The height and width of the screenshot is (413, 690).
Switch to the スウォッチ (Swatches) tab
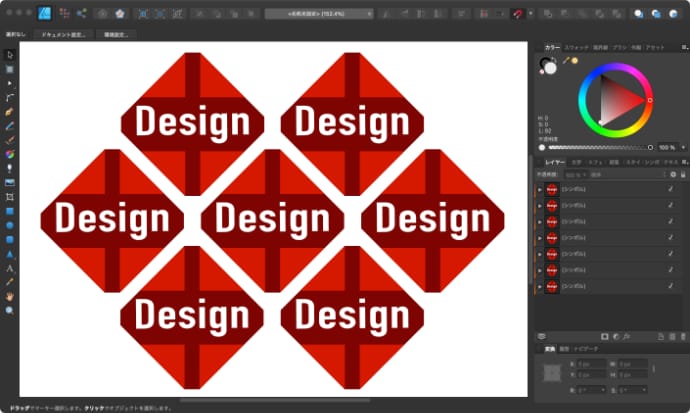click(x=576, y=47)
